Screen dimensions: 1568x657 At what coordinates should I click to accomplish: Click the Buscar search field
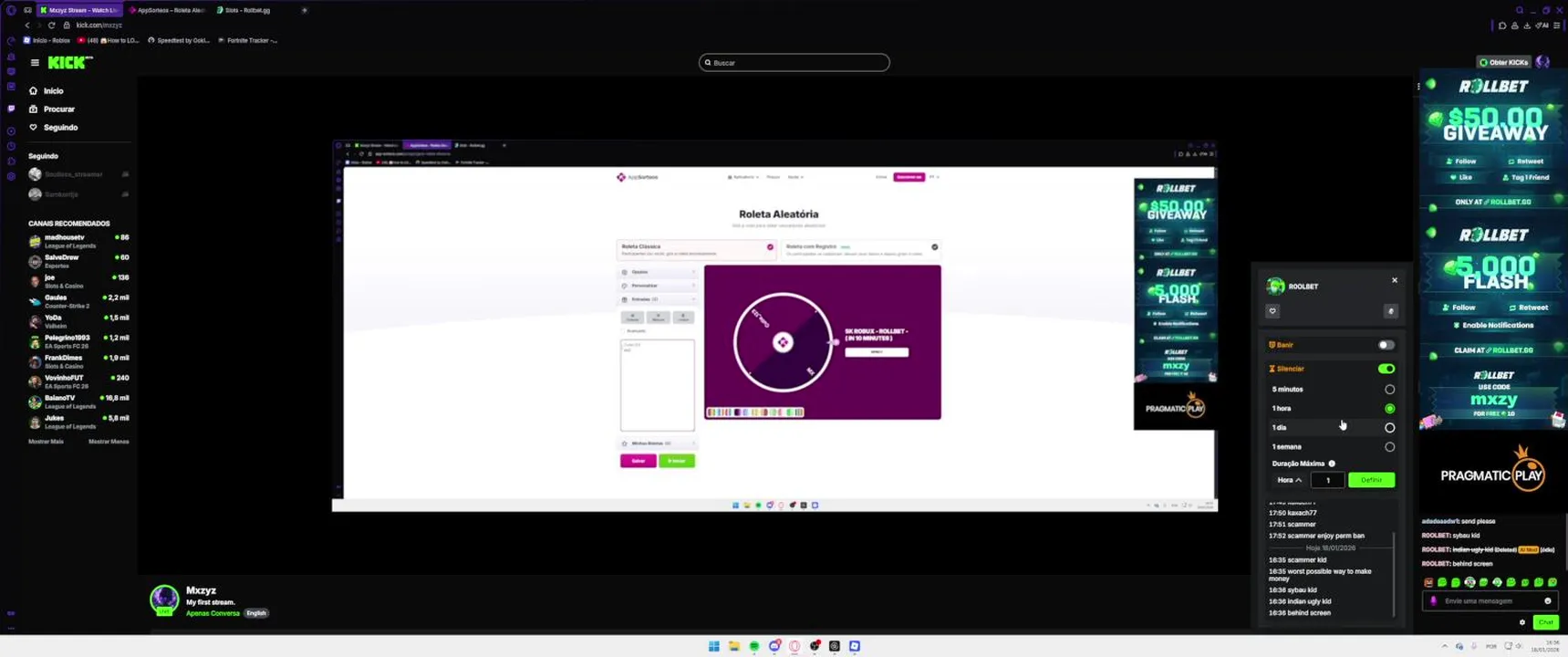coord(794,63)
